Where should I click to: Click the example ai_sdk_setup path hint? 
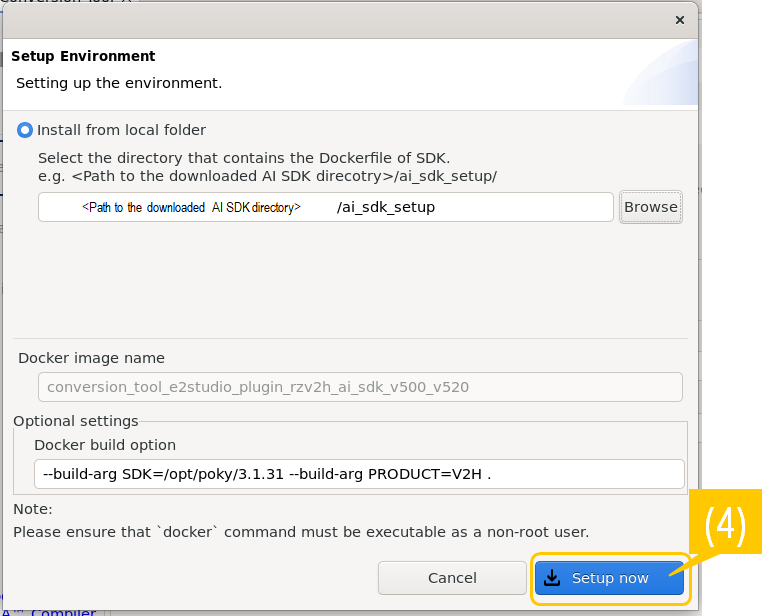(x=267, y=175)
